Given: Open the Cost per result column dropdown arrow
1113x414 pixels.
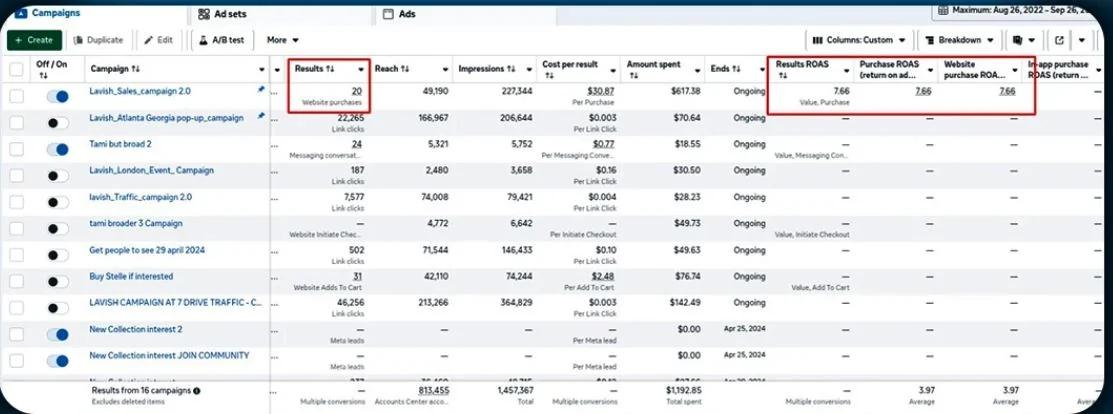Looking at the screenshot, I should [613, 70].
